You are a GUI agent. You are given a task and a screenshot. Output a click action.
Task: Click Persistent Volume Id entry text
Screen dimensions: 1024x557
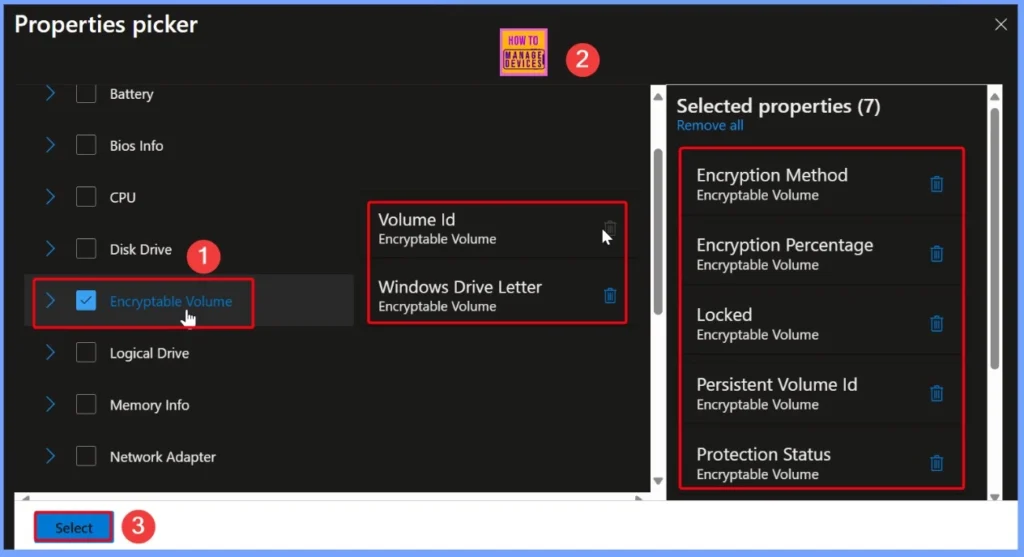pos(776,385)
